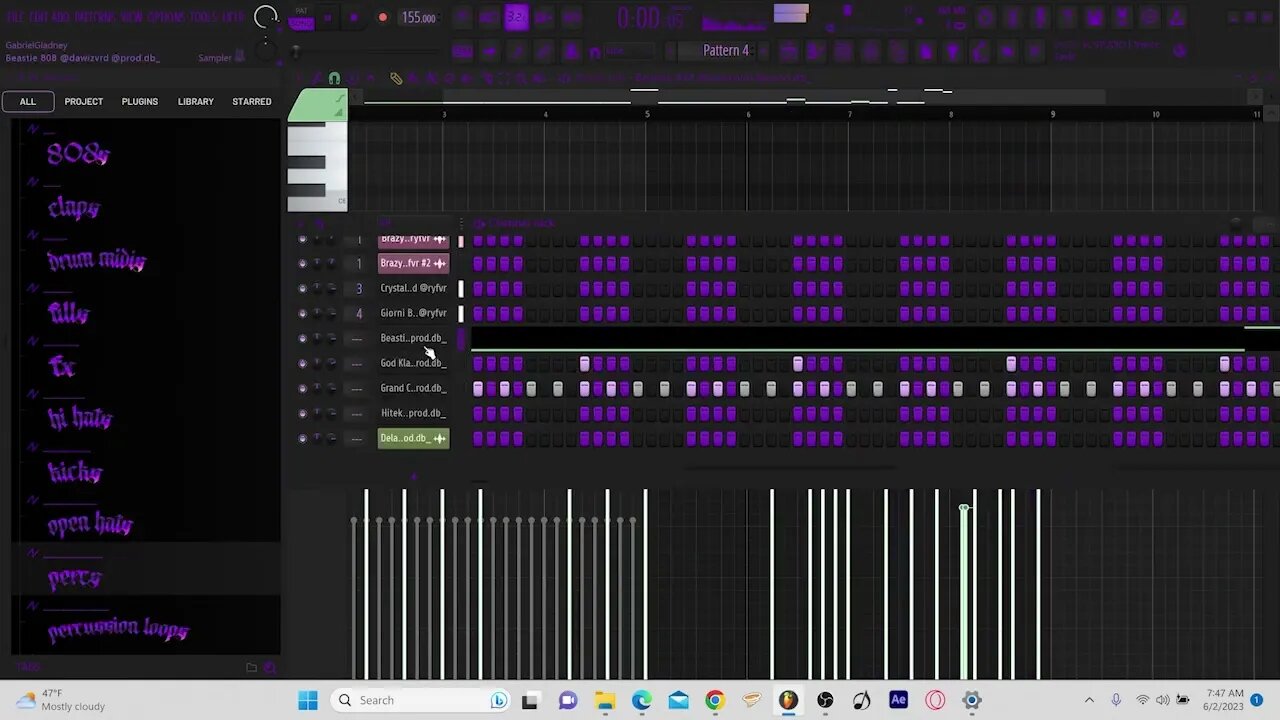
Task: Click mixer track number 3 for Crystal channel
Action: [359, 288]
